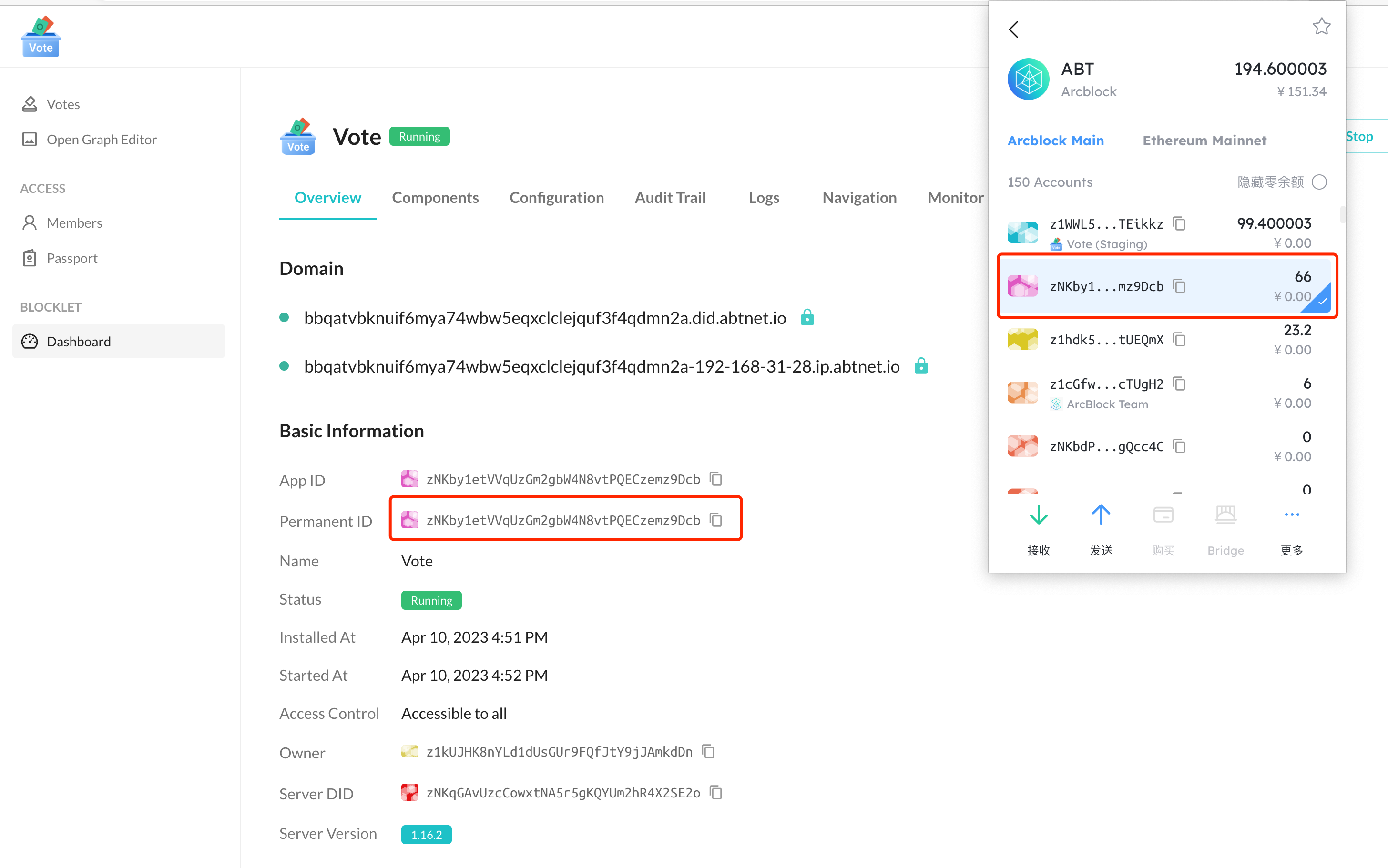Open the Audit Trail tab
Image resolution: width=1388 pixels, height=868 pixels.
point(670,198)
